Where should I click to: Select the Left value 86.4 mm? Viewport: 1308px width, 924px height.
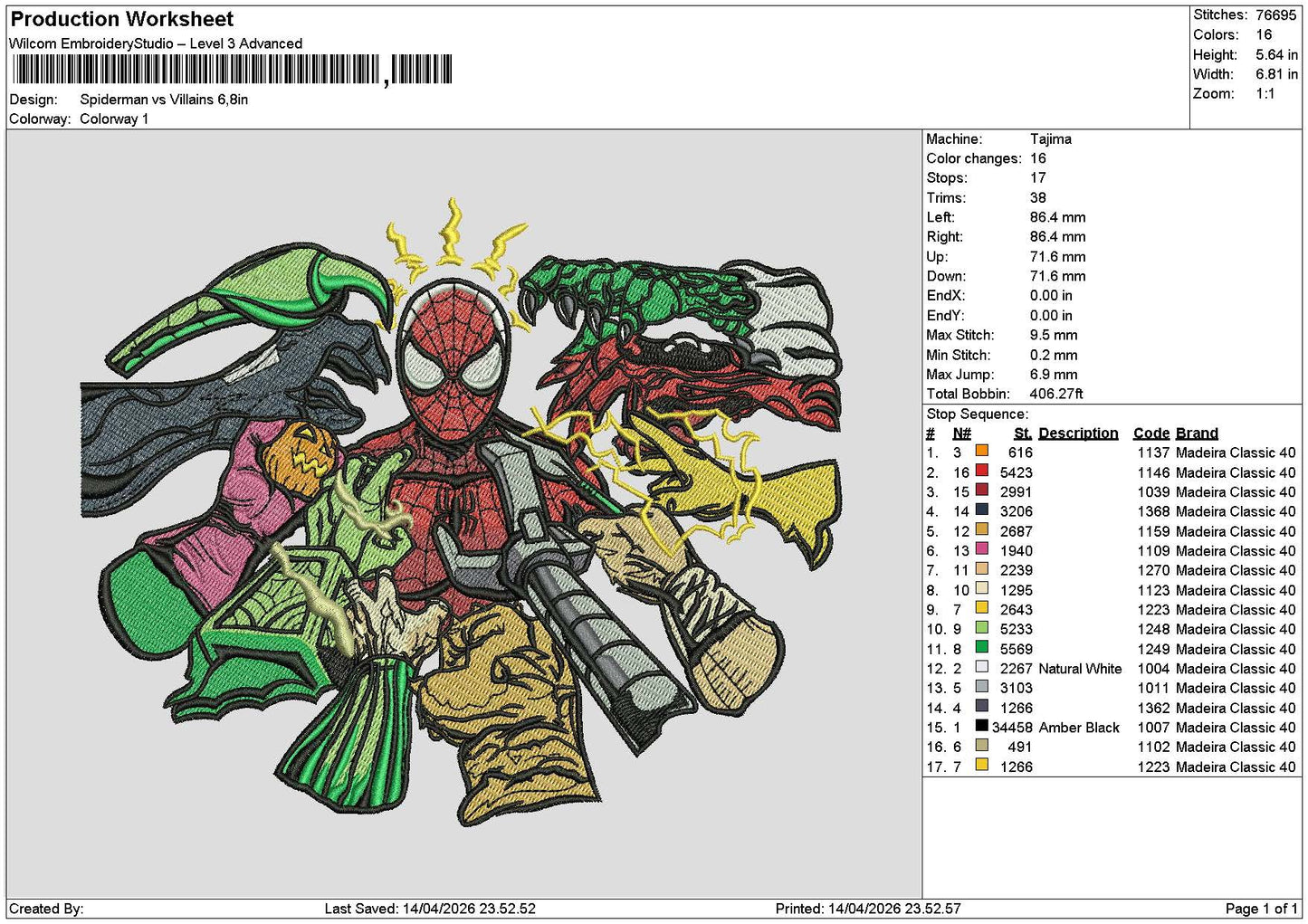(x=1058, y=217)
